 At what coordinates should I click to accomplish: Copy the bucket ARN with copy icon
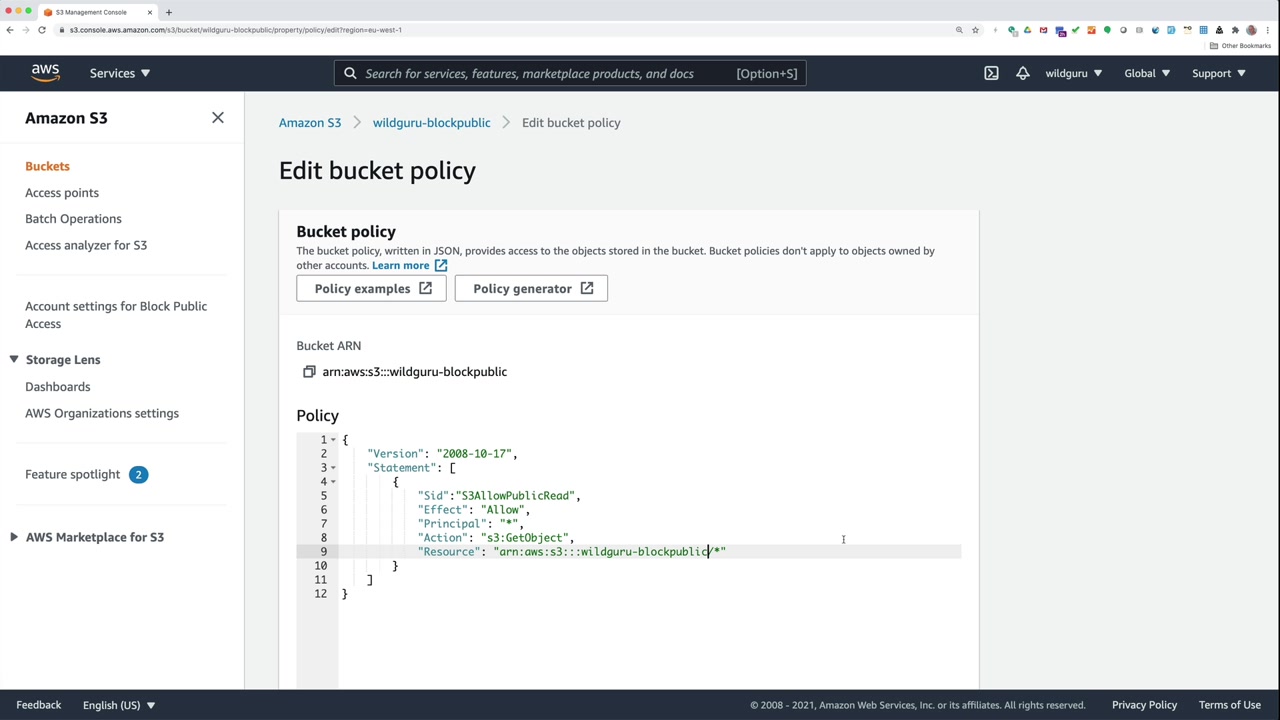coord(309,372)
